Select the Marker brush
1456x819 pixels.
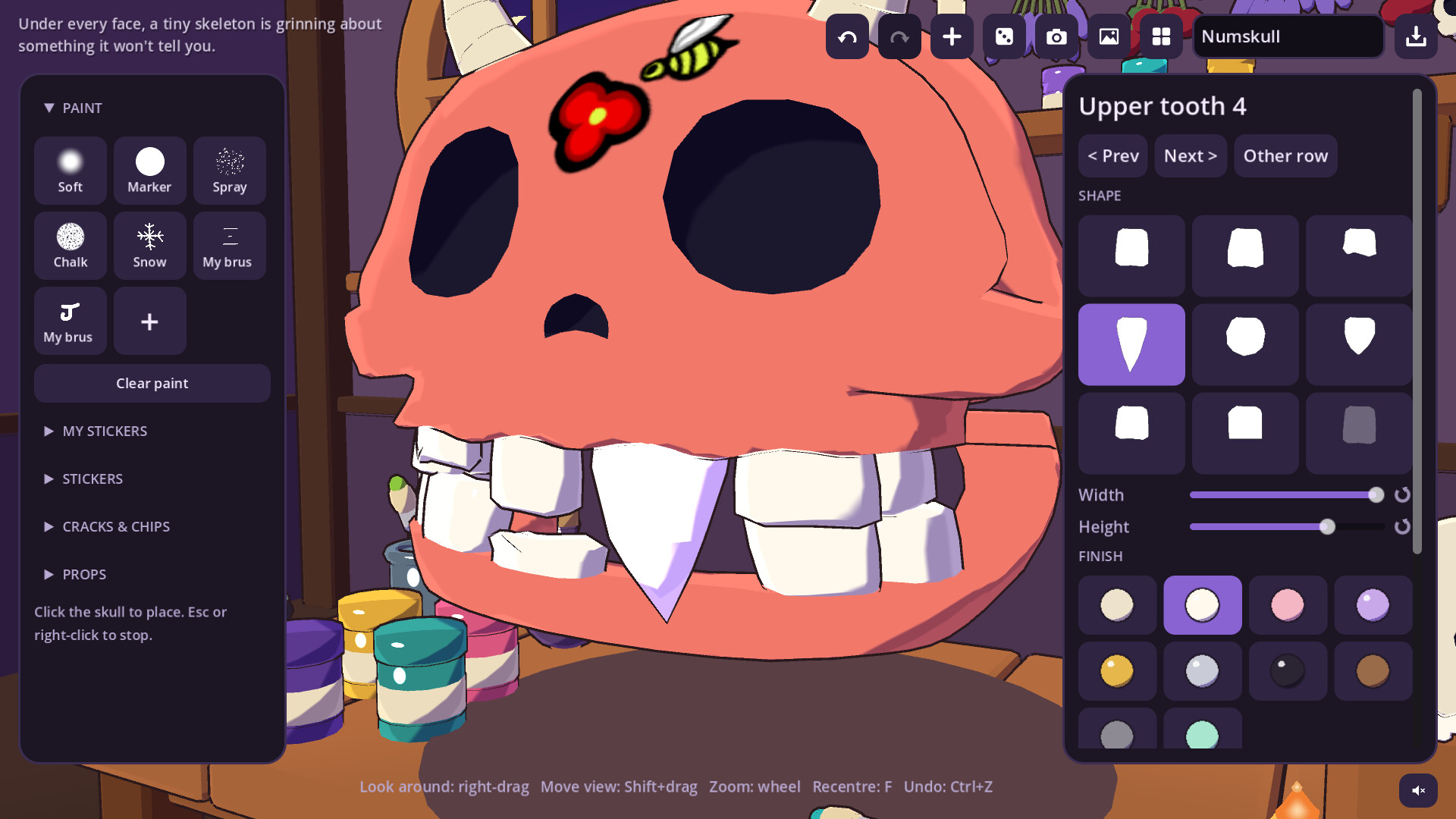coord(150,171)
